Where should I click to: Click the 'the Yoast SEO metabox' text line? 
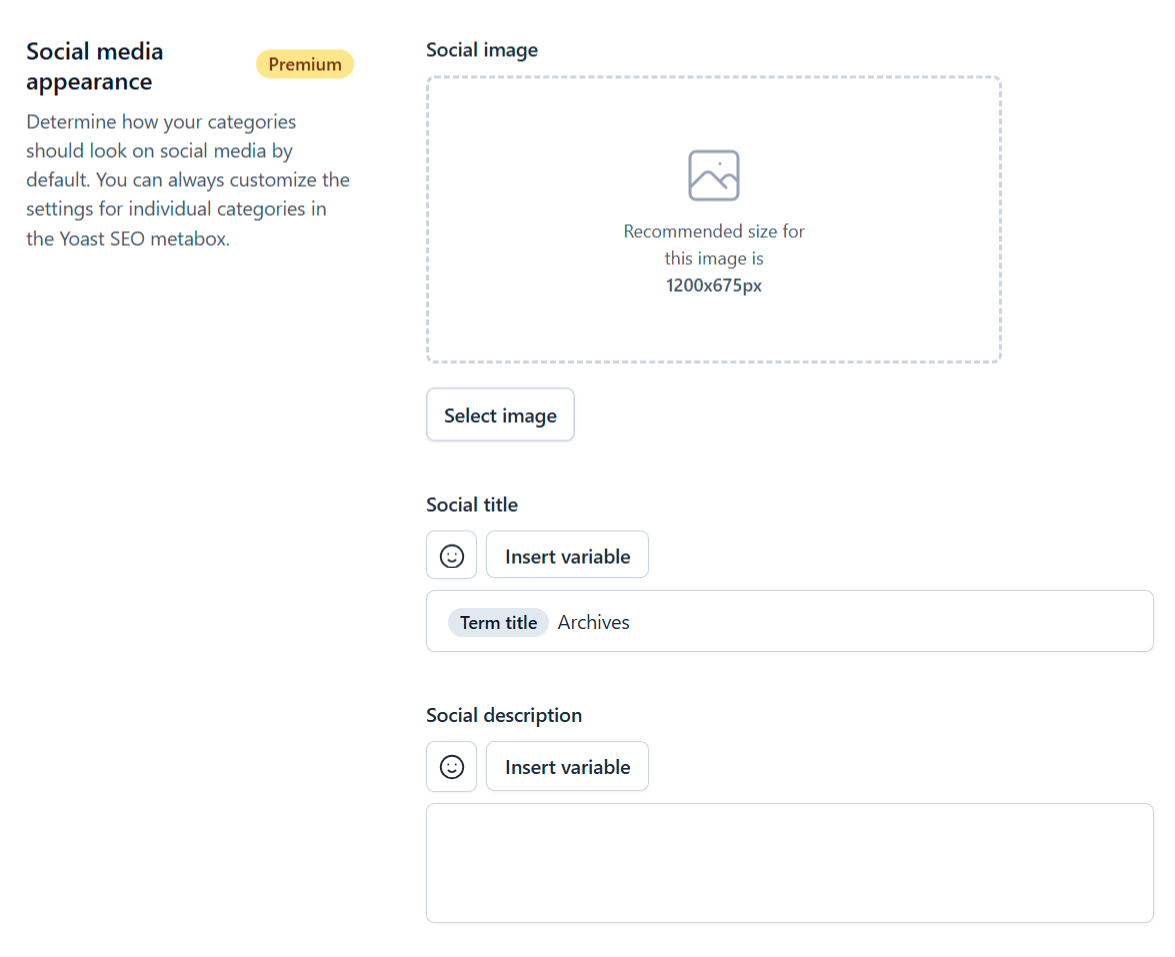[x=128, y=239]
